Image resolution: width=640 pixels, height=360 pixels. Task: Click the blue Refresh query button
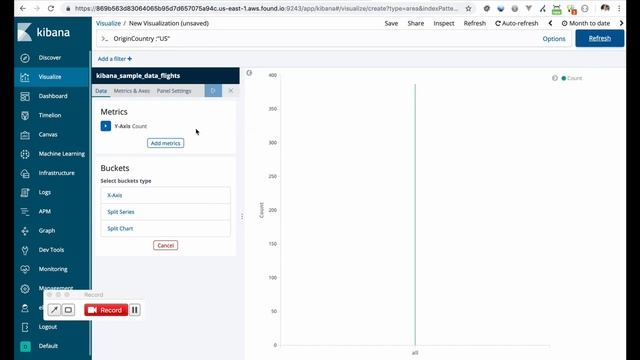pyautogui.click(x=600, y=38)
